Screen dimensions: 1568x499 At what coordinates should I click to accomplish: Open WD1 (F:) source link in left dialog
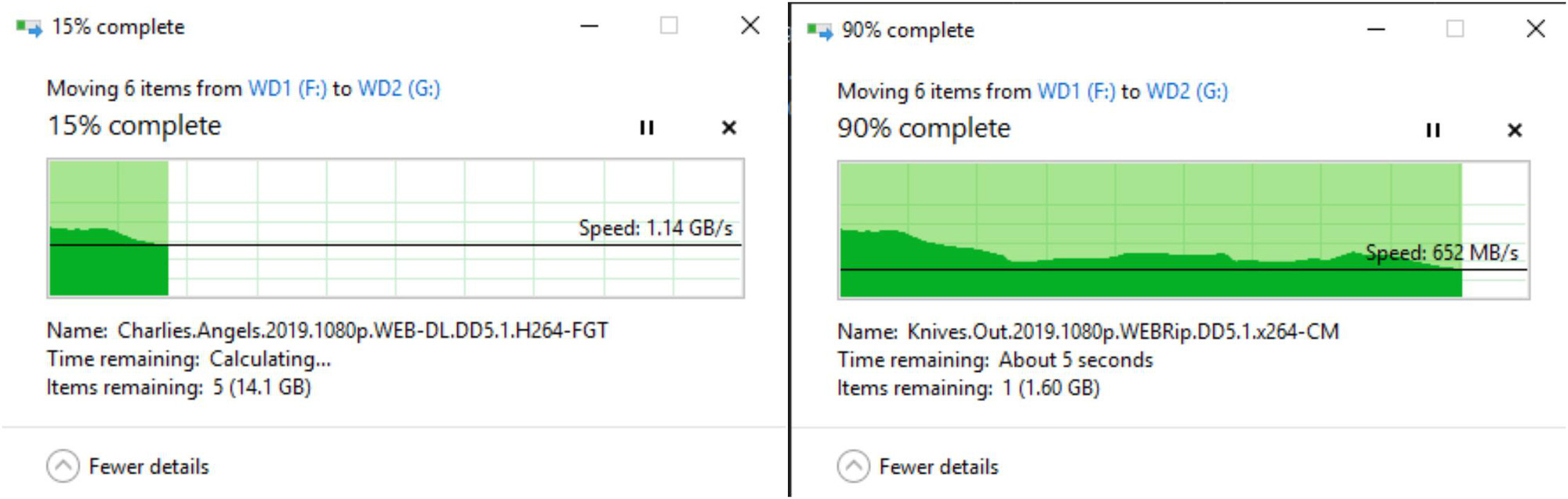click(x=288, y=89)
